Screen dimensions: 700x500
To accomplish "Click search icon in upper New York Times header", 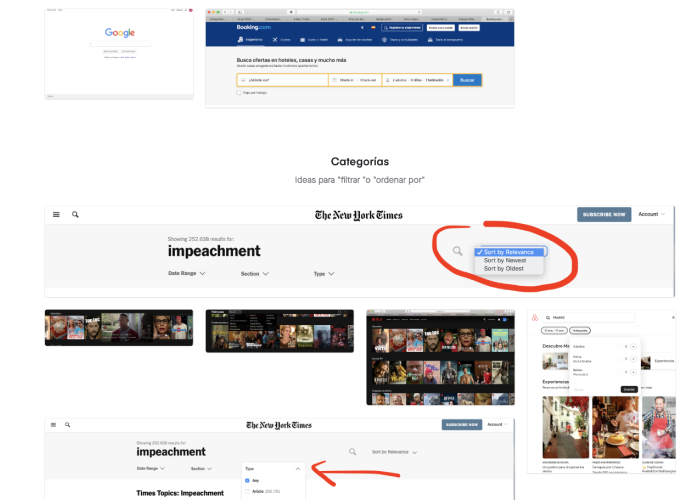I will pyautogui.click(x=75, y=215).
